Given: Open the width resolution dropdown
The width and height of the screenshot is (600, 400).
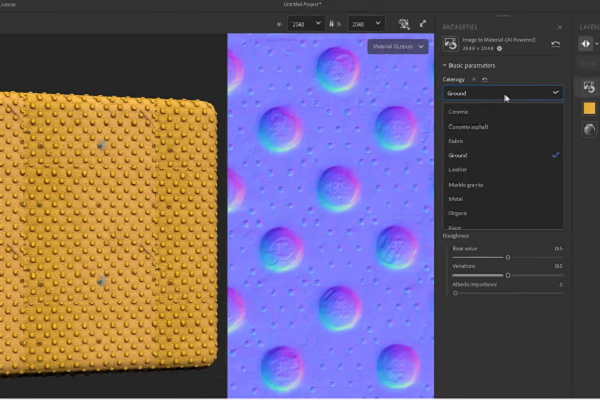Looking at the screenshot, I should (x=304, y=23).
